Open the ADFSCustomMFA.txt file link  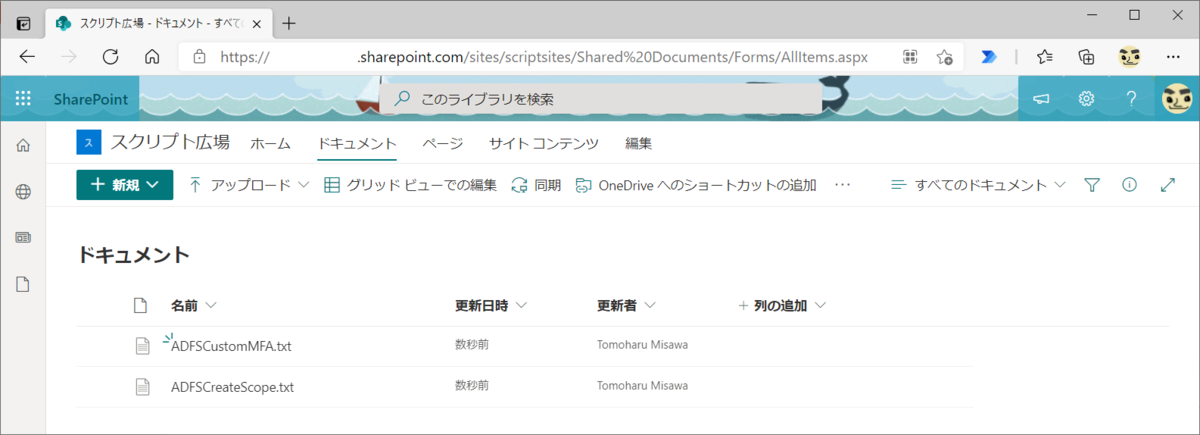click(231, 346)
